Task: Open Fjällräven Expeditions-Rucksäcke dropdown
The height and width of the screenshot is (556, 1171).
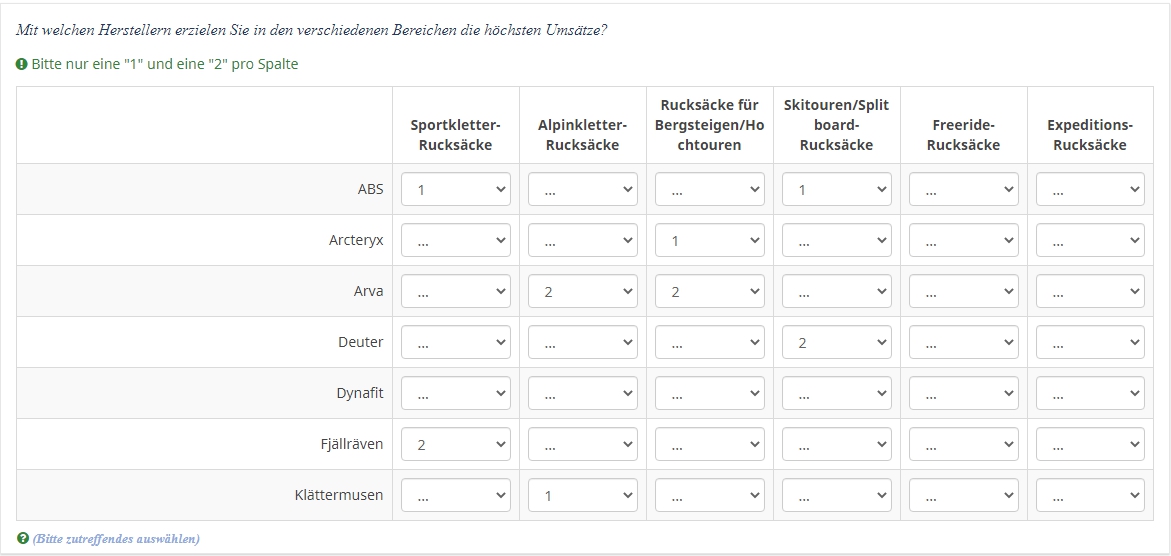Action: coord(1090,444)
